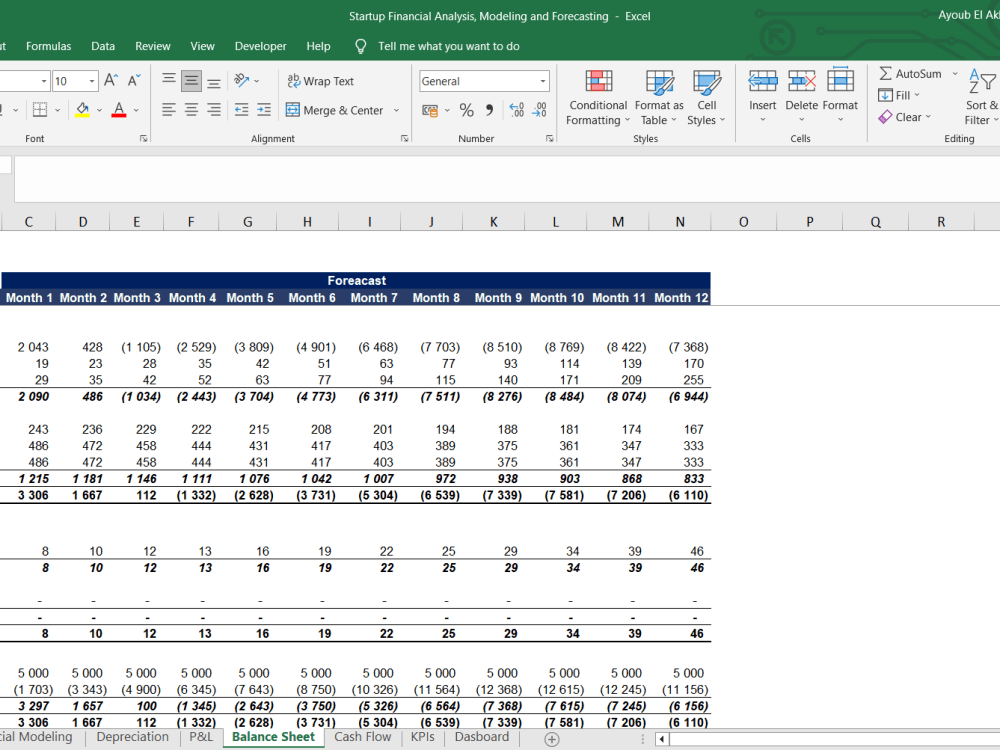Click the Increase Indent icon
Viewport: 1000px width, 750px height.
point(264,110)
